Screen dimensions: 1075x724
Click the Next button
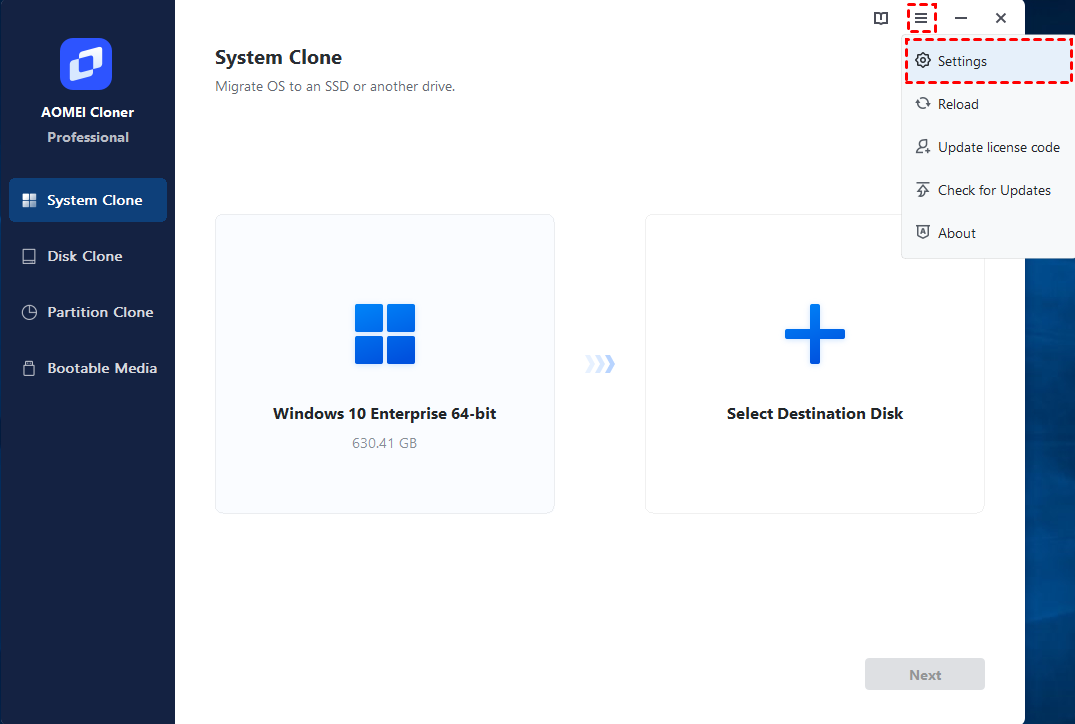click(924, 675)
